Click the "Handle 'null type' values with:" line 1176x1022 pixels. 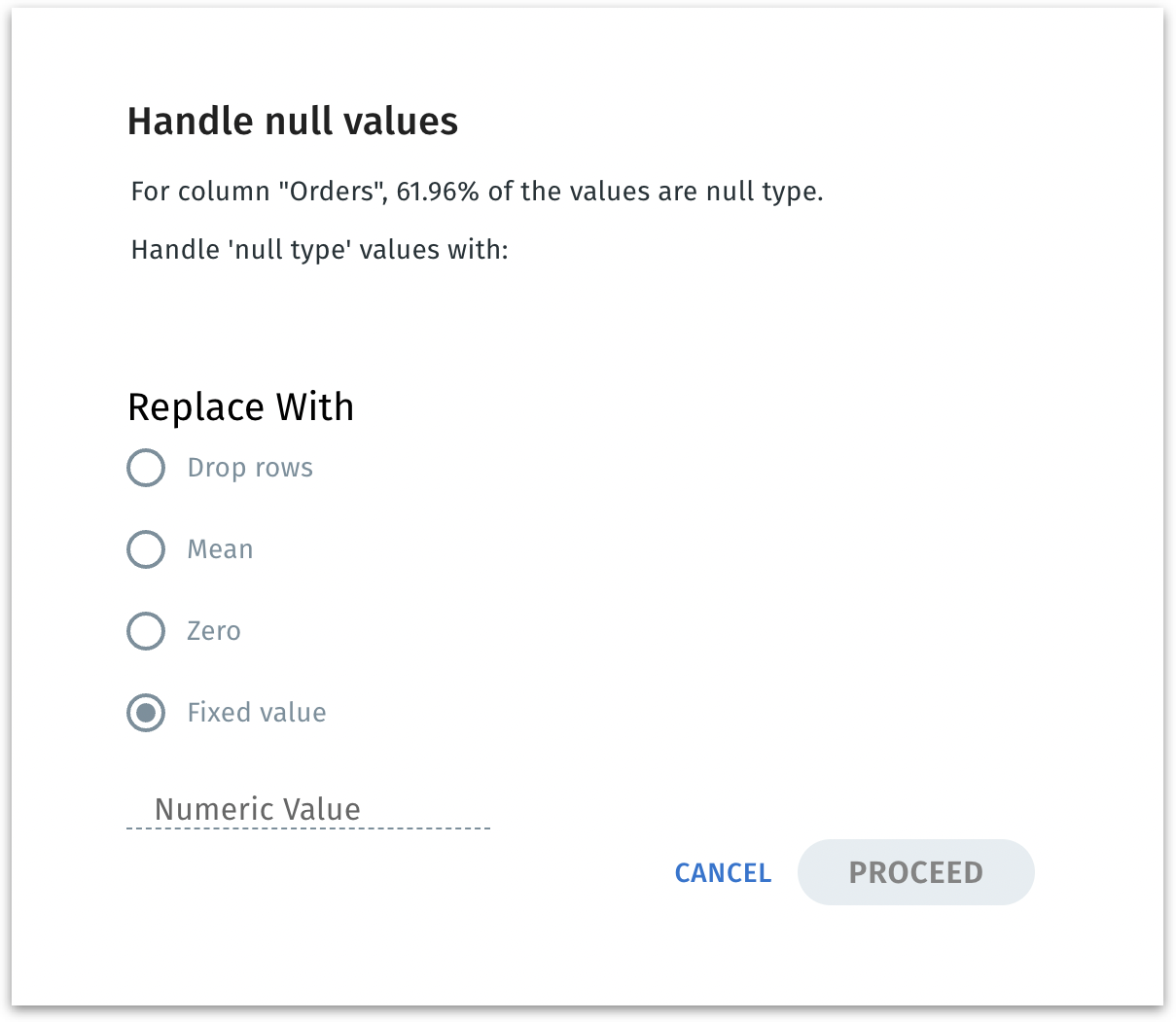(319, 250)
